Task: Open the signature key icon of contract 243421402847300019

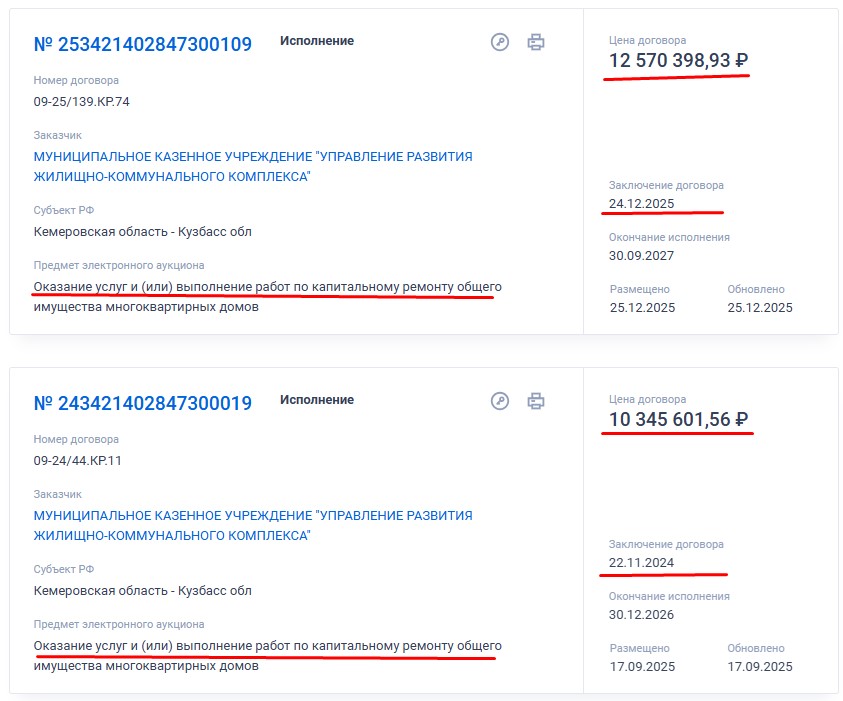Action: (x=499, y=401)
